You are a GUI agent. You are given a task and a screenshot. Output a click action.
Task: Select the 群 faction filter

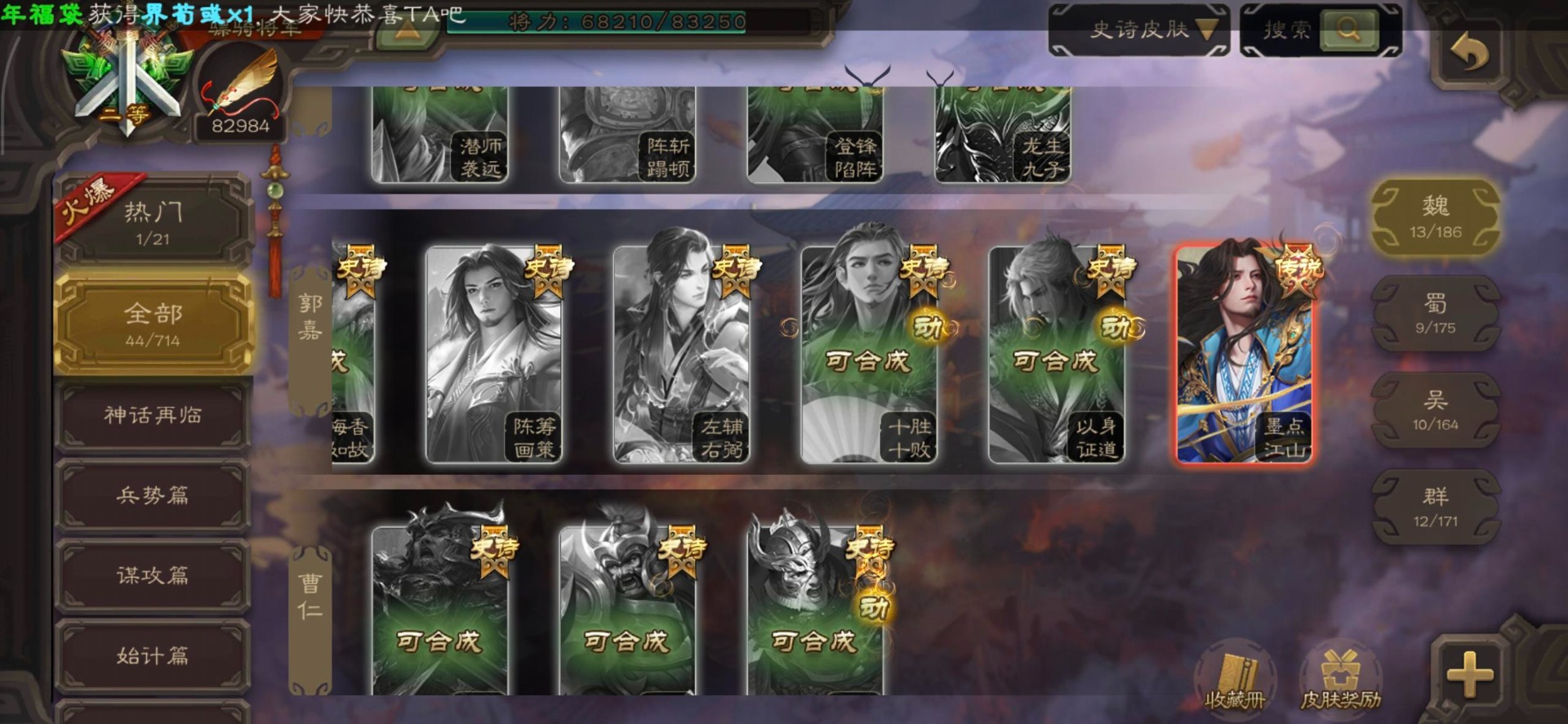1436,507
